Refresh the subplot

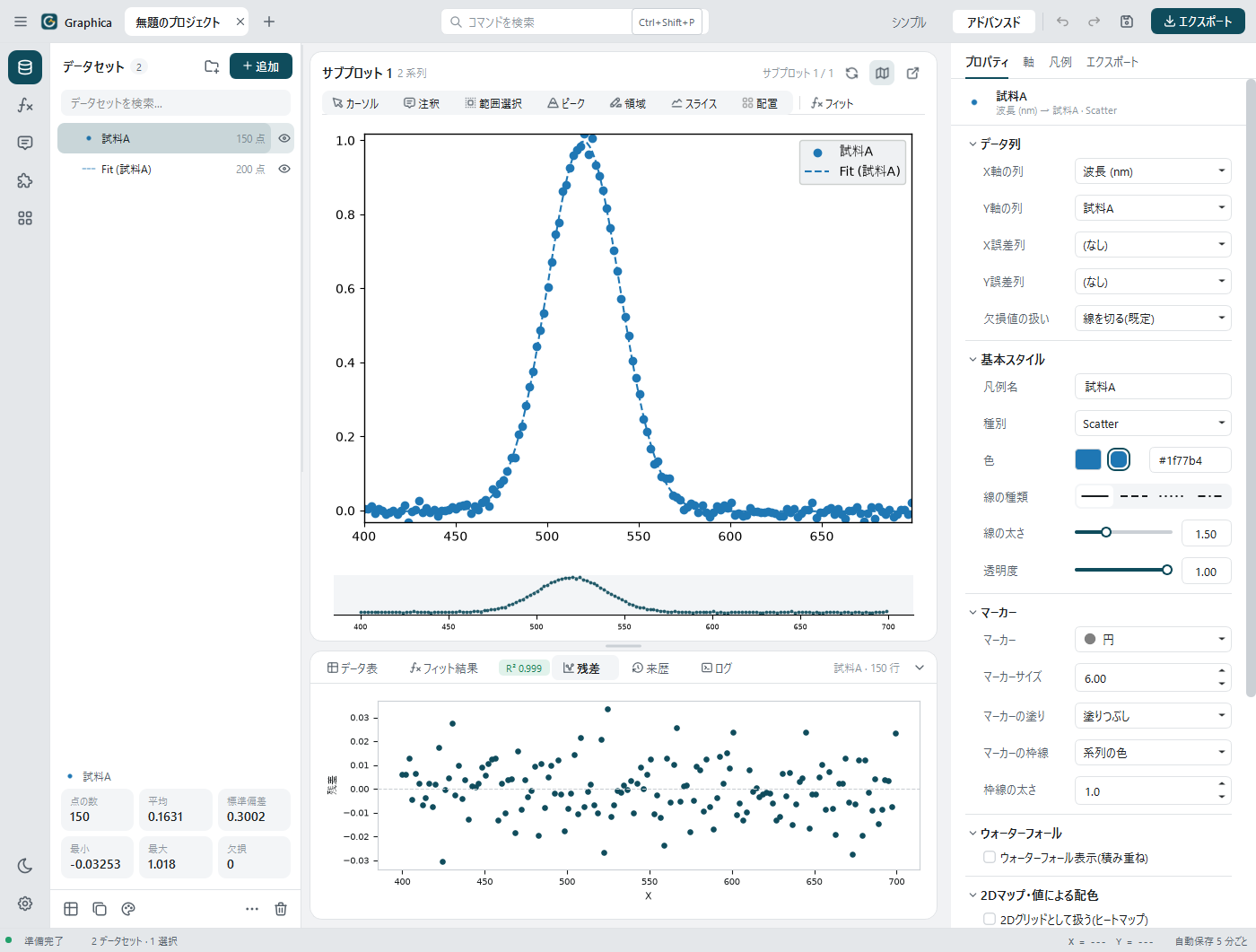(852, 73)
